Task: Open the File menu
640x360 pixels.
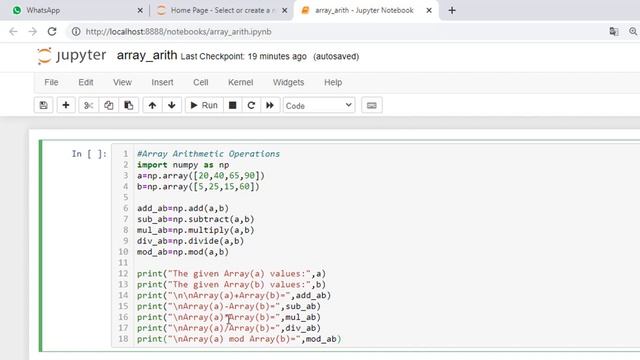Action: (x=51, y=82)
